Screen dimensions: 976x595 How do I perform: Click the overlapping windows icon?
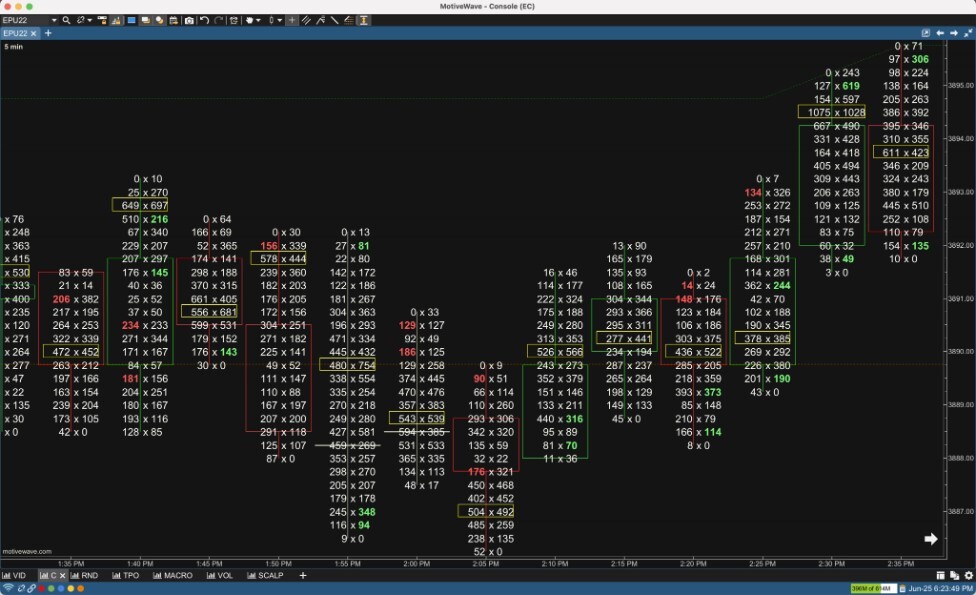tap(146, 20)
